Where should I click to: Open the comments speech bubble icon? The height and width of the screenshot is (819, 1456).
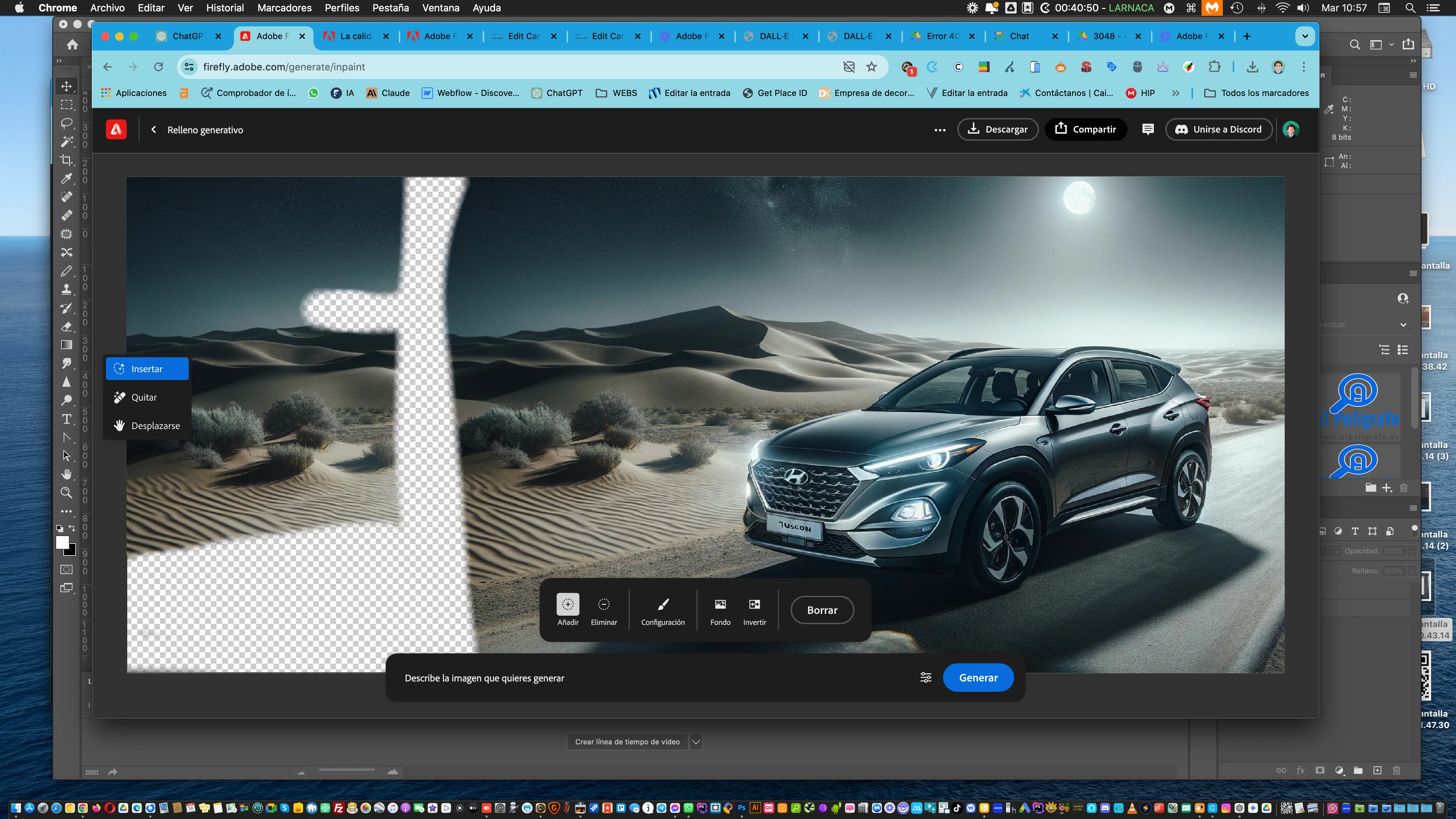point(1147,129)
